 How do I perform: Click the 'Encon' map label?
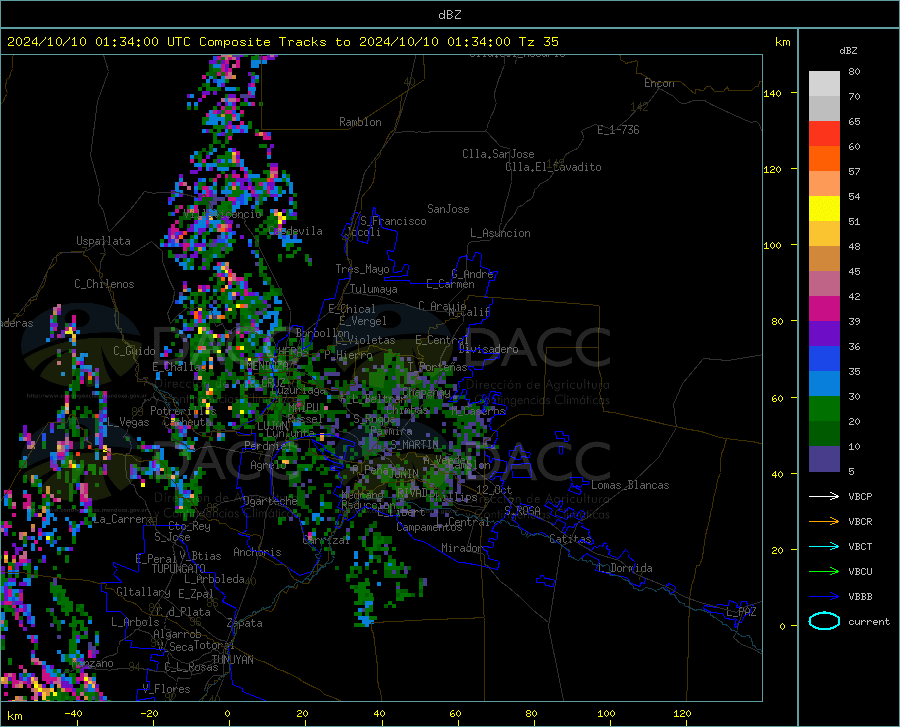(659, 83)
